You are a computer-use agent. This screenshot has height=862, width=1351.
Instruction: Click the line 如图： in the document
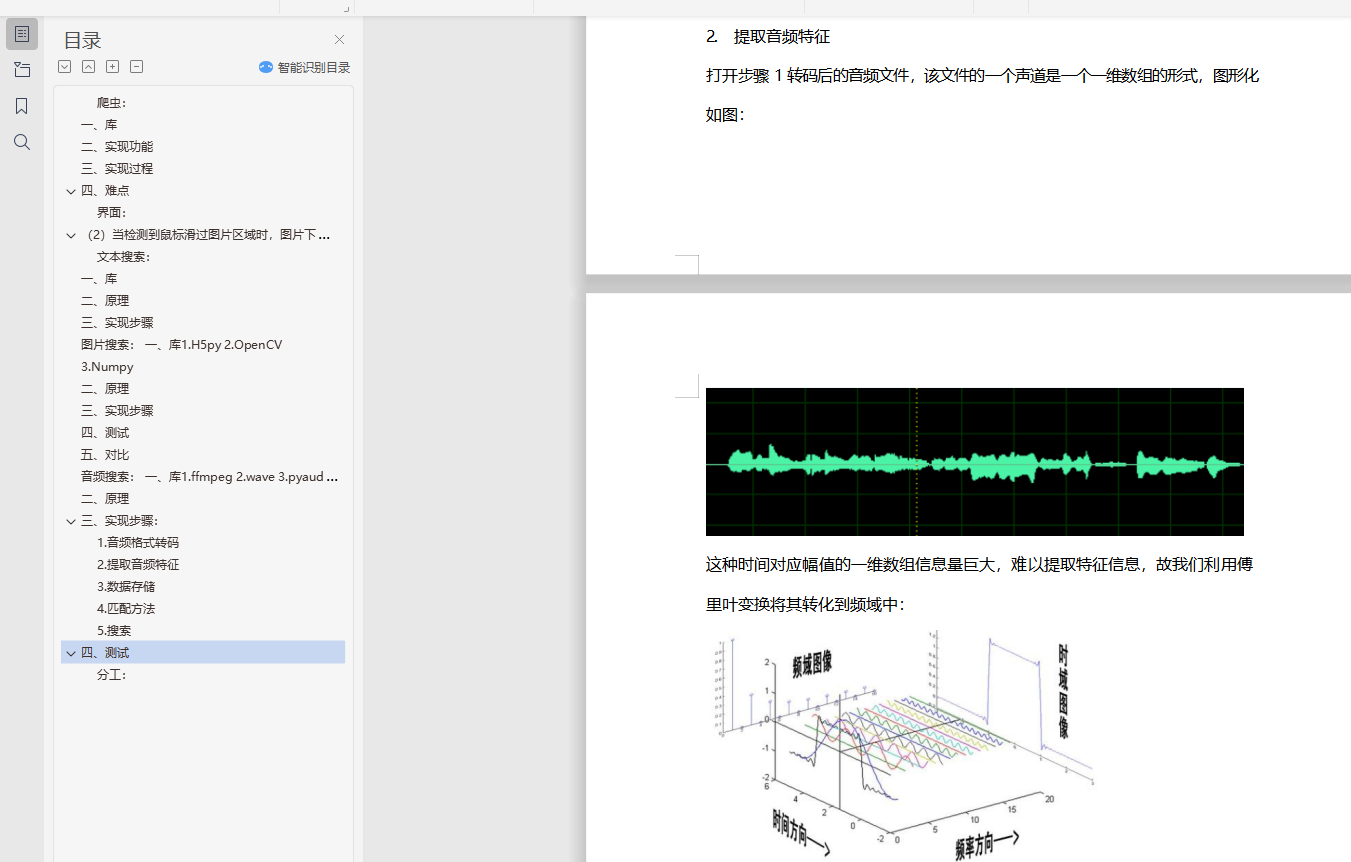(725, 115)
